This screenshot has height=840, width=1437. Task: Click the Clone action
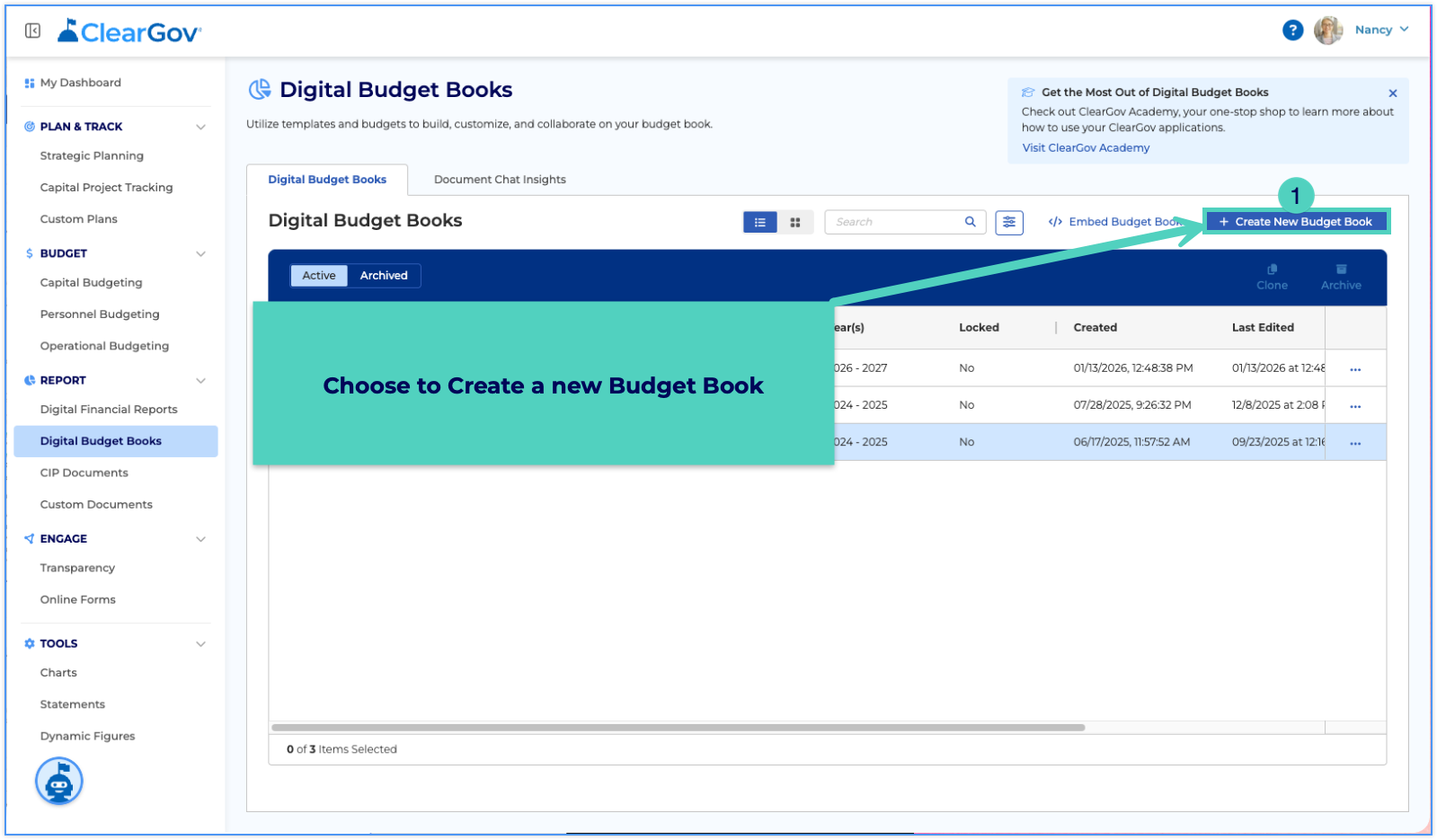tap(1272, 278)
